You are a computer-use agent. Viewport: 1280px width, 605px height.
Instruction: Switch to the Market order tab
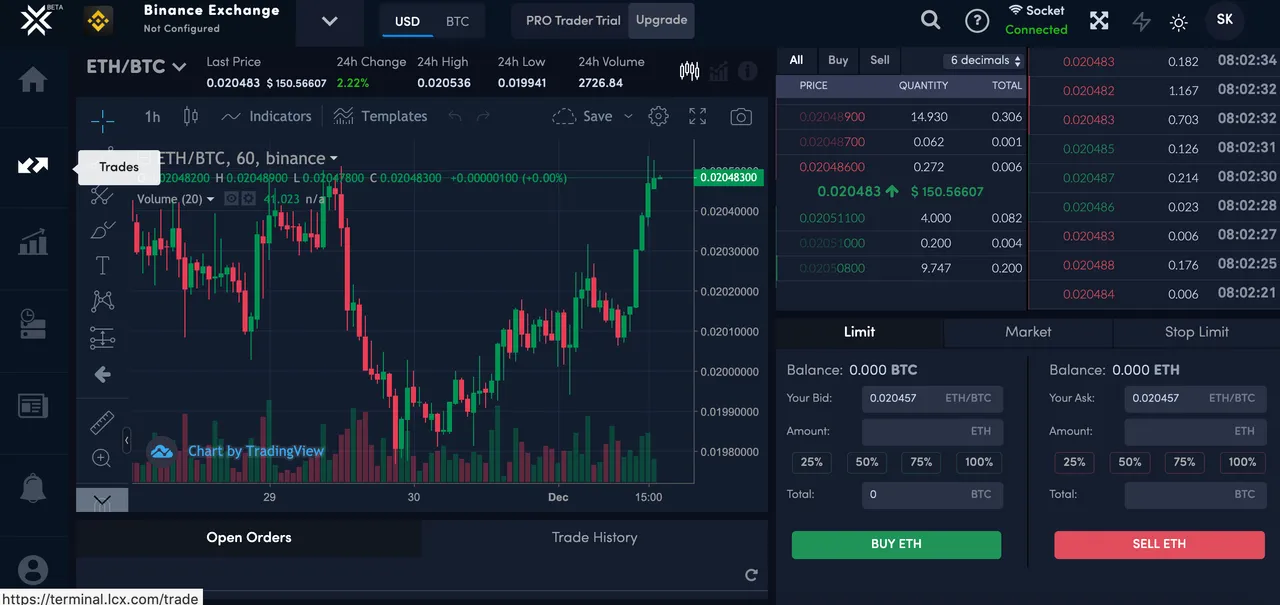1028,332
